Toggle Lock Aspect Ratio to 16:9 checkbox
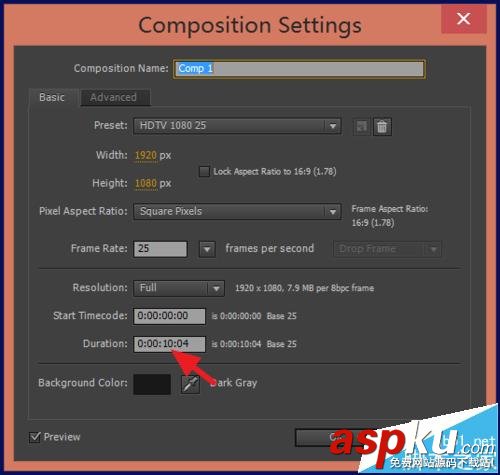500x475 pixels. [x=204, y=172]
